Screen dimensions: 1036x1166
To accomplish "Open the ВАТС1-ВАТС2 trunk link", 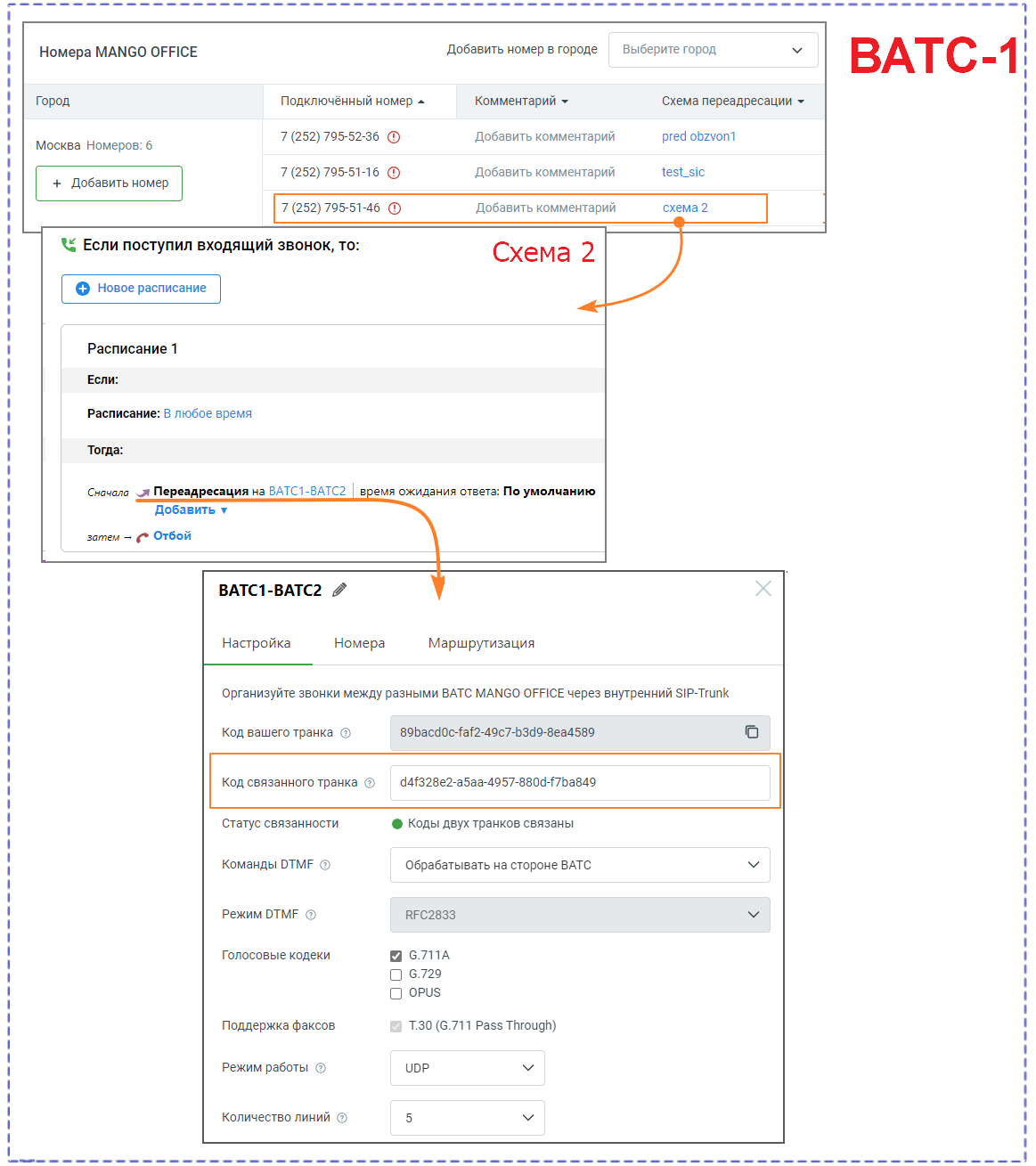I will click(307, 491).
